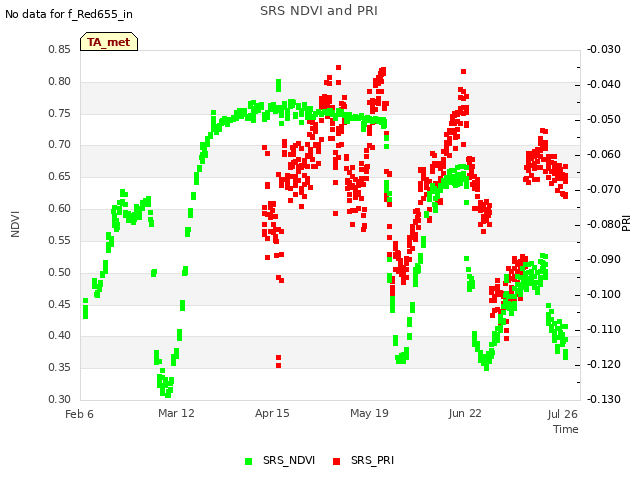Click the Mar 12 x-axis tick label
Screen dimensions: 640x480
pyautogui.click(x=176, y=413)
